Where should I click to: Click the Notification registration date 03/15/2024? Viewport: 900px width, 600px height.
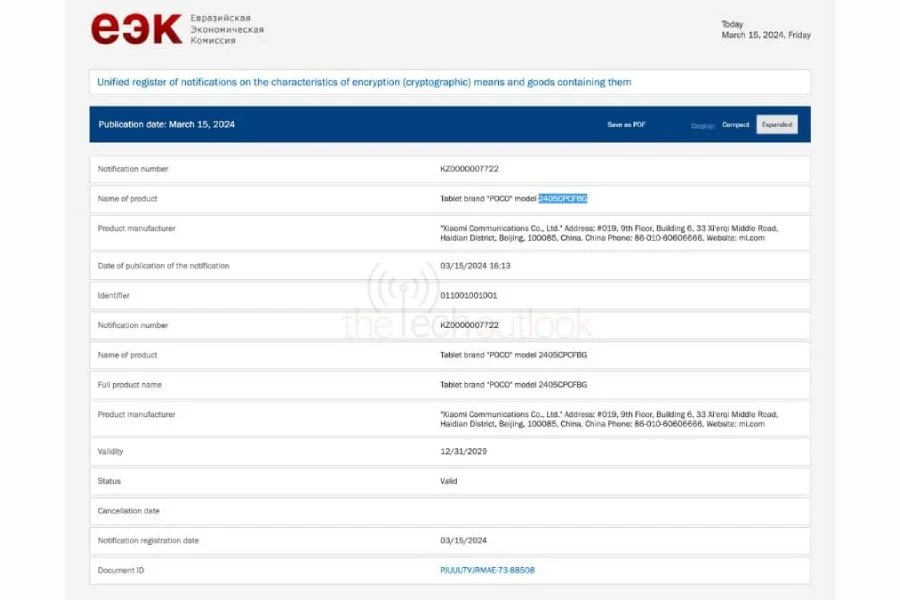pos(461,540)
